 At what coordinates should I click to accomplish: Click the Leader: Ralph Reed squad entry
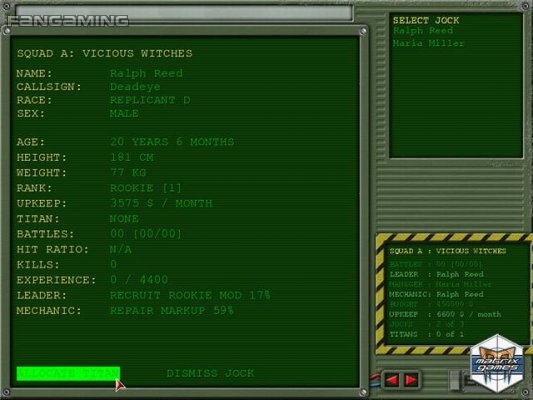[x=436, y=274]
